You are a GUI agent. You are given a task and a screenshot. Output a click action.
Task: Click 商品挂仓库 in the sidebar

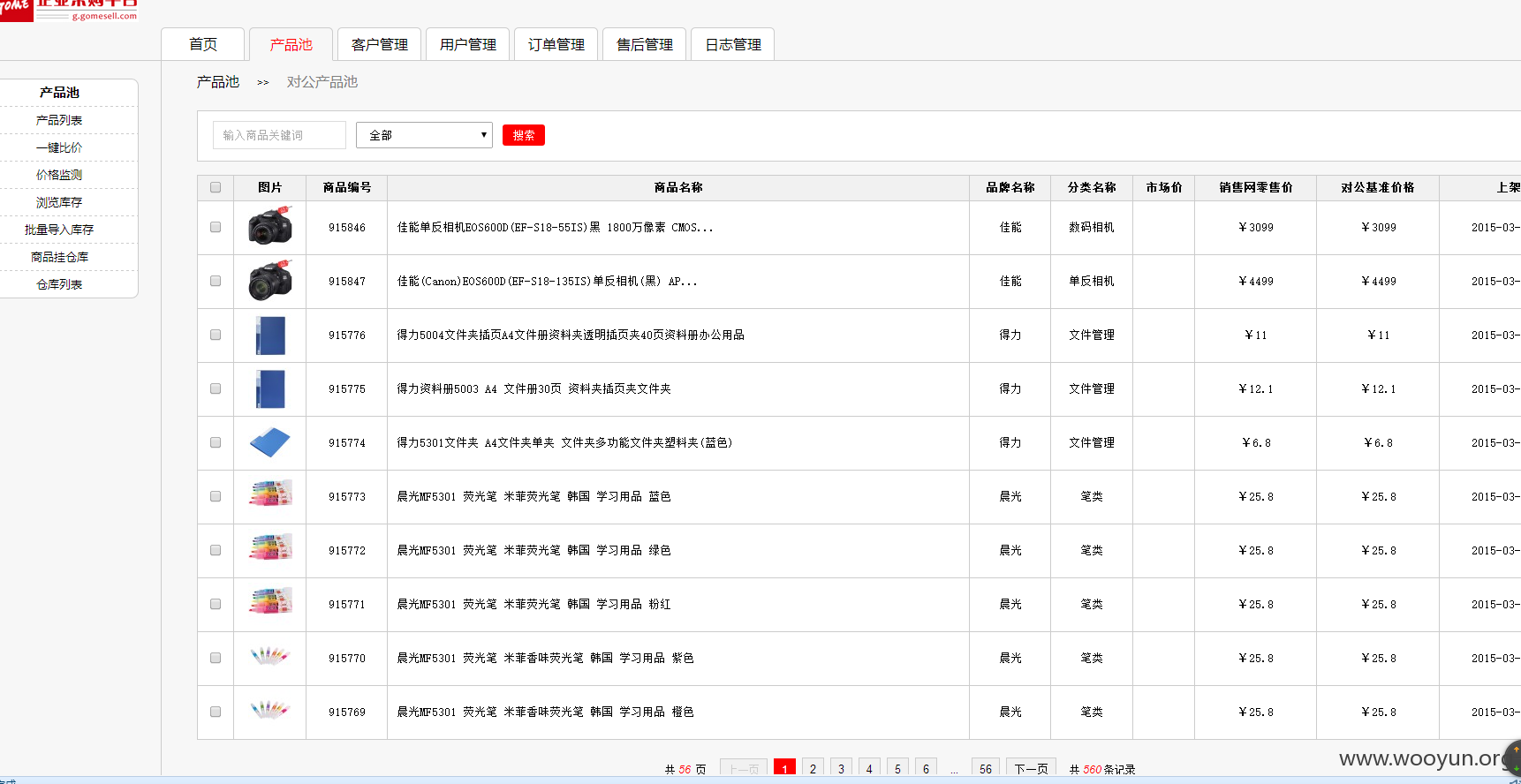pos(59,257)
